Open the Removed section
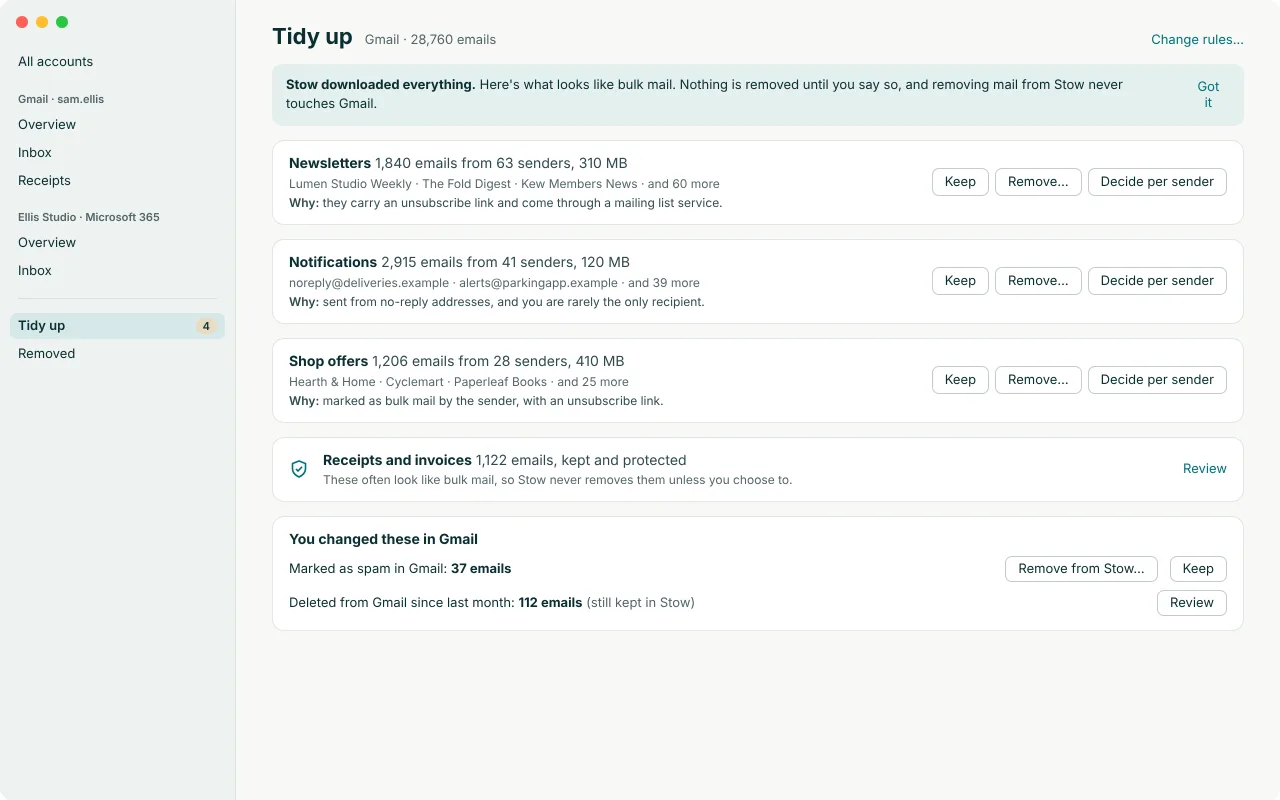Viewport: 1280px width, 800px height. point(117,354)
